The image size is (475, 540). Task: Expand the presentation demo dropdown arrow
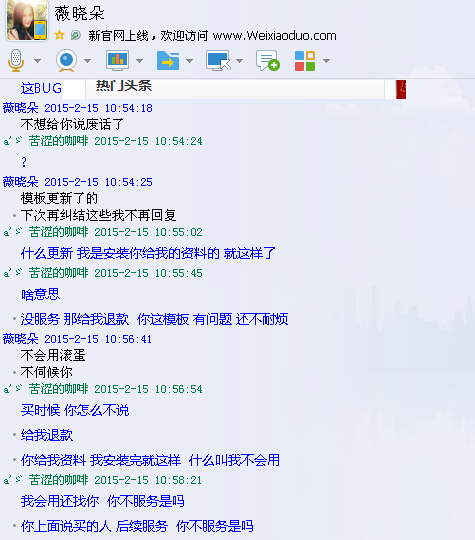(x=139, y=61)
